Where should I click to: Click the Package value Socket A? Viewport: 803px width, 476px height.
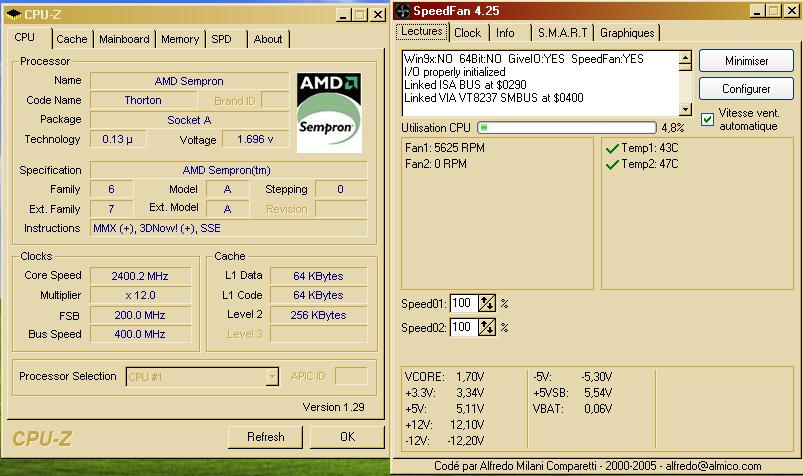tap(189, 120)
